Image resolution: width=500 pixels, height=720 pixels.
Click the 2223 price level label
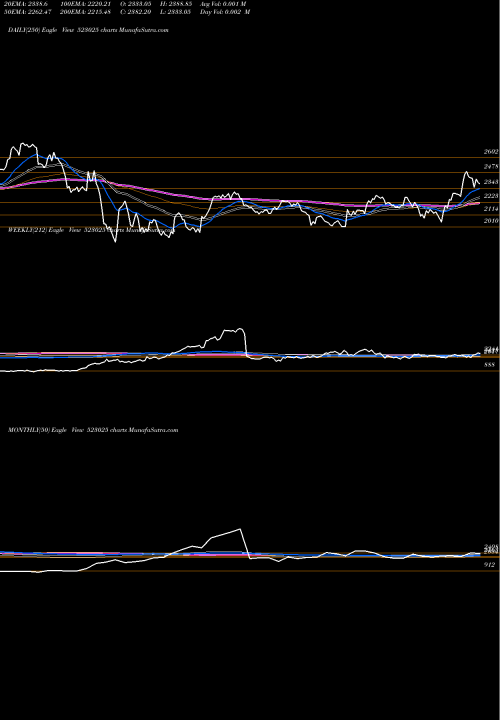click(x=491, y=196)
